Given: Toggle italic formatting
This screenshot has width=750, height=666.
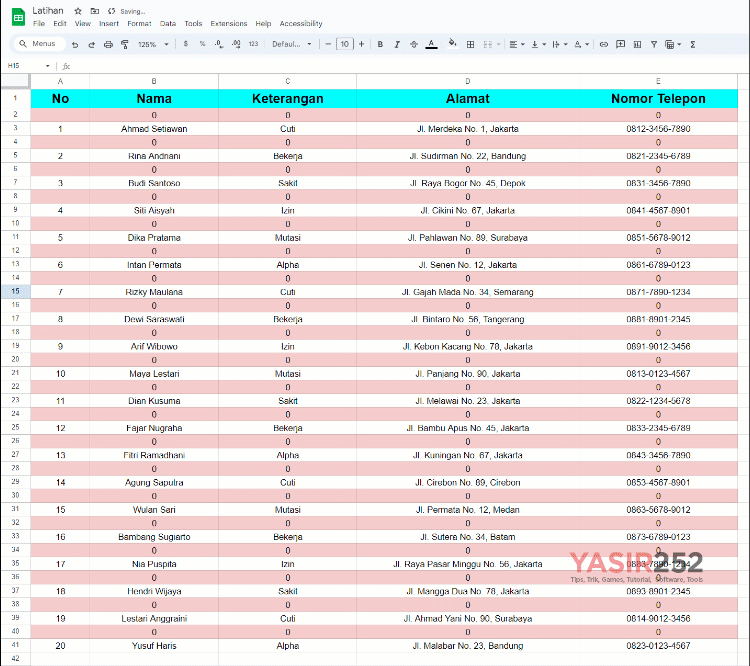Looking at the screenshot, I should coord(397,44).
